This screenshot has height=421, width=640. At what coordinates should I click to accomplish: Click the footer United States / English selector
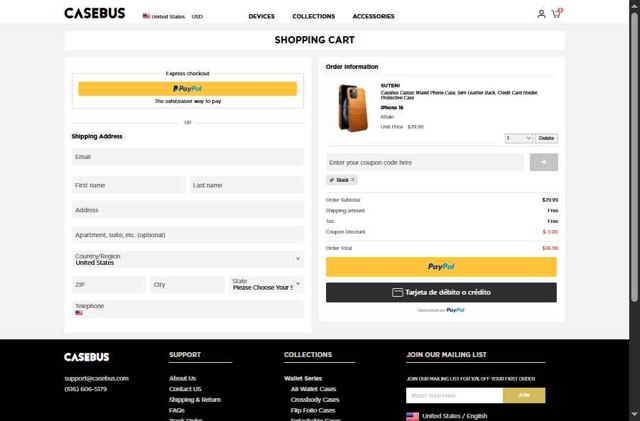(447, 416)
